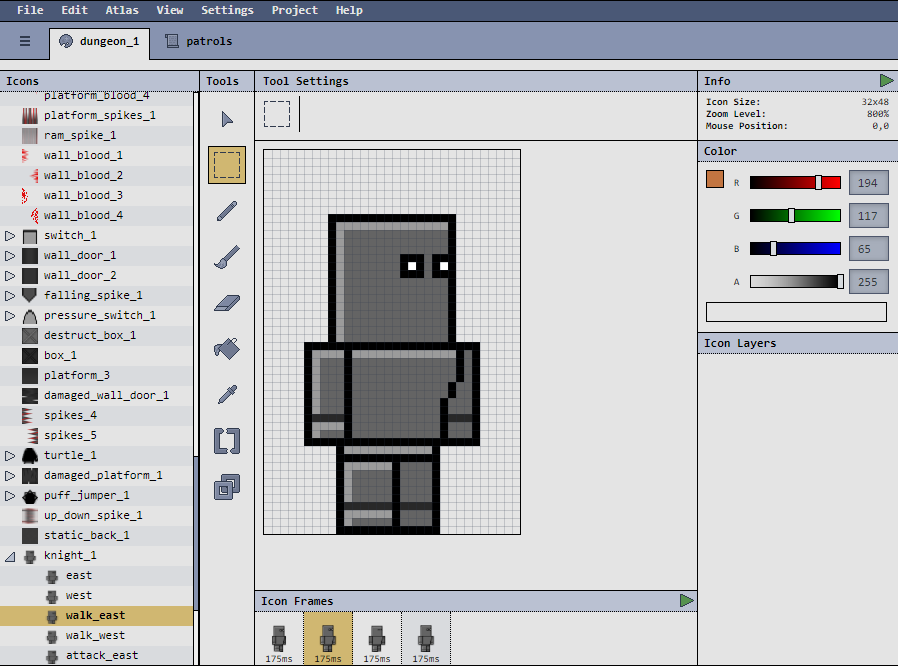
Task: Select the rectangular selection tool
Action: (x=227, y=165)
